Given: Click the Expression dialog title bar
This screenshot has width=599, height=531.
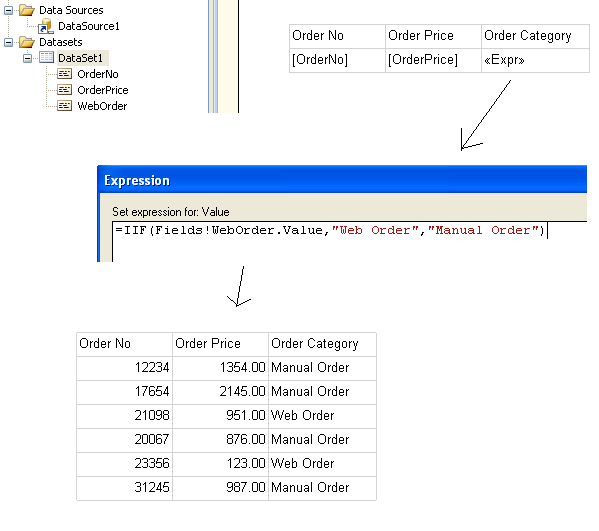Looking at the screenshot, I should pos(342,180).
